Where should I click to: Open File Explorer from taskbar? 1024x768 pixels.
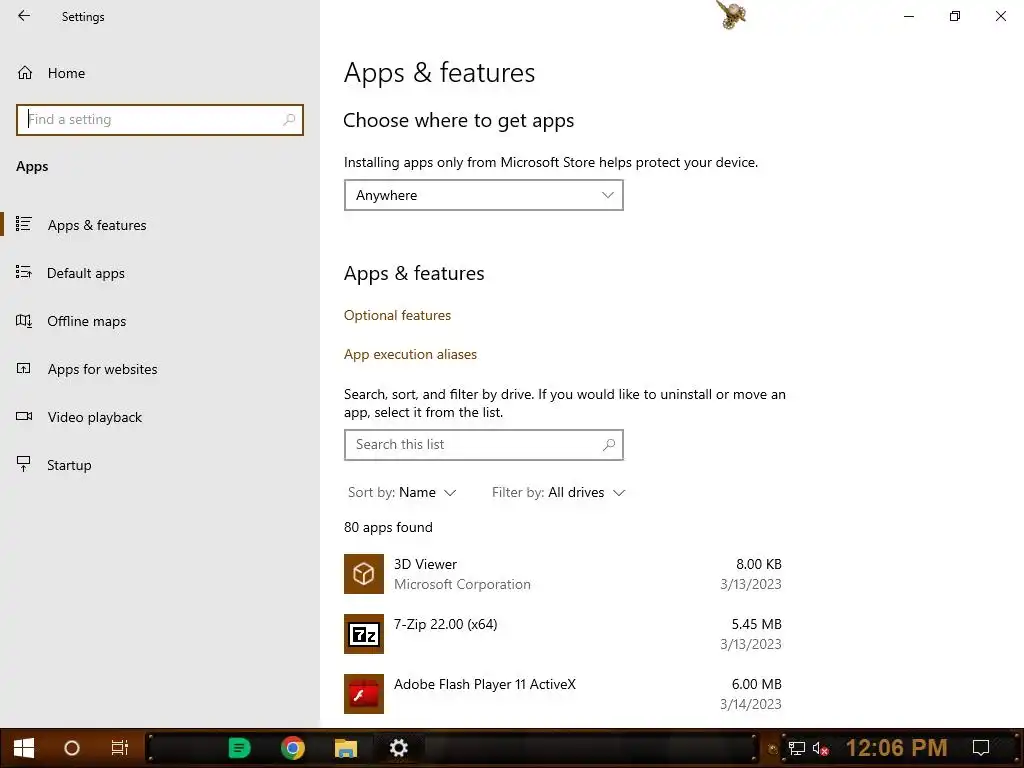point(345,748)
